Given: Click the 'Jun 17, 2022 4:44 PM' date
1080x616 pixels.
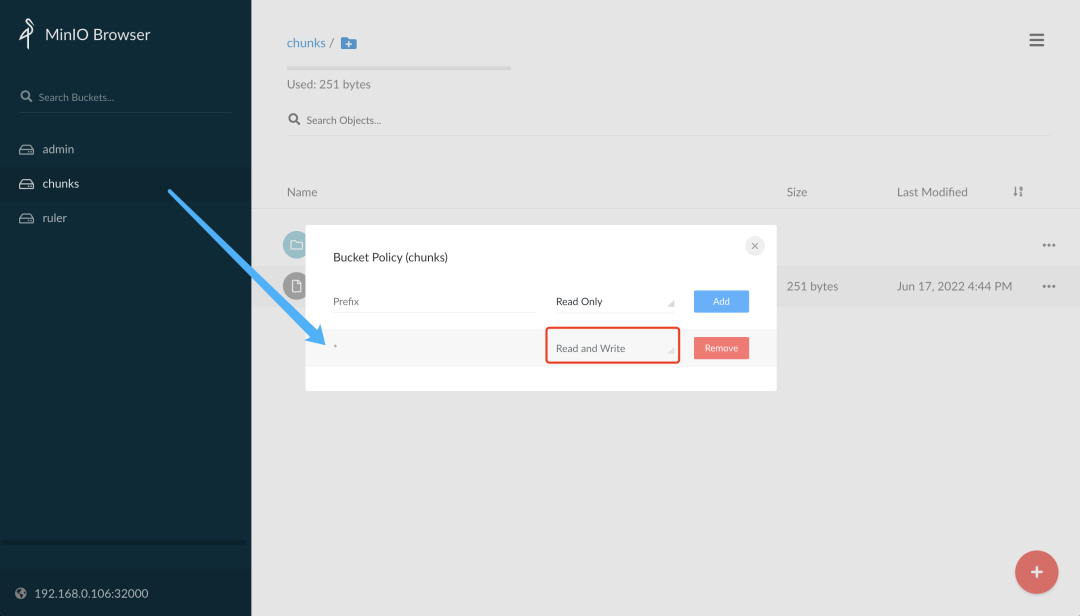Looking at the screenshot, I should point(954,286).
